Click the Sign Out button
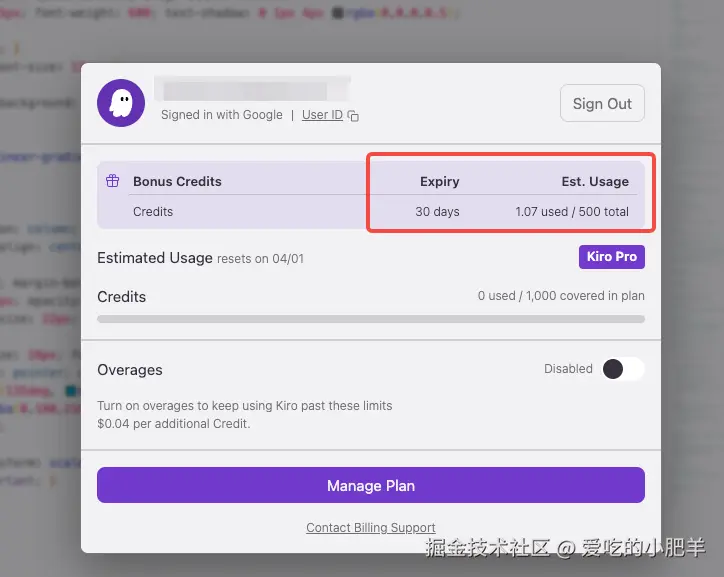Viewport: 724px width, 577px height. point(602,103)
